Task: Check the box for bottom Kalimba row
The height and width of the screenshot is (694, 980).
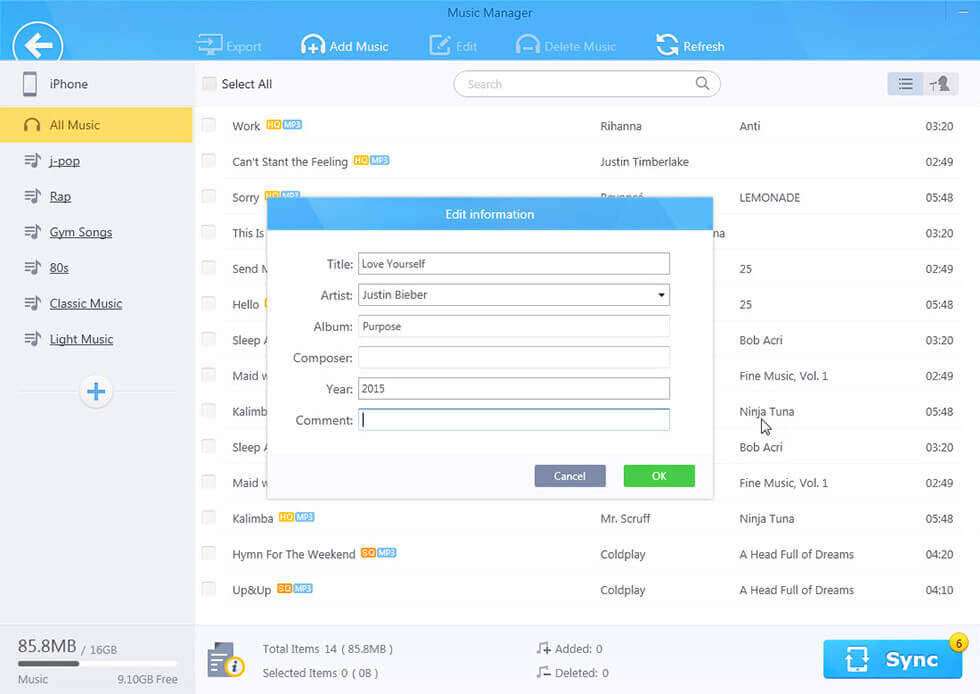Action: pos(209,518)
